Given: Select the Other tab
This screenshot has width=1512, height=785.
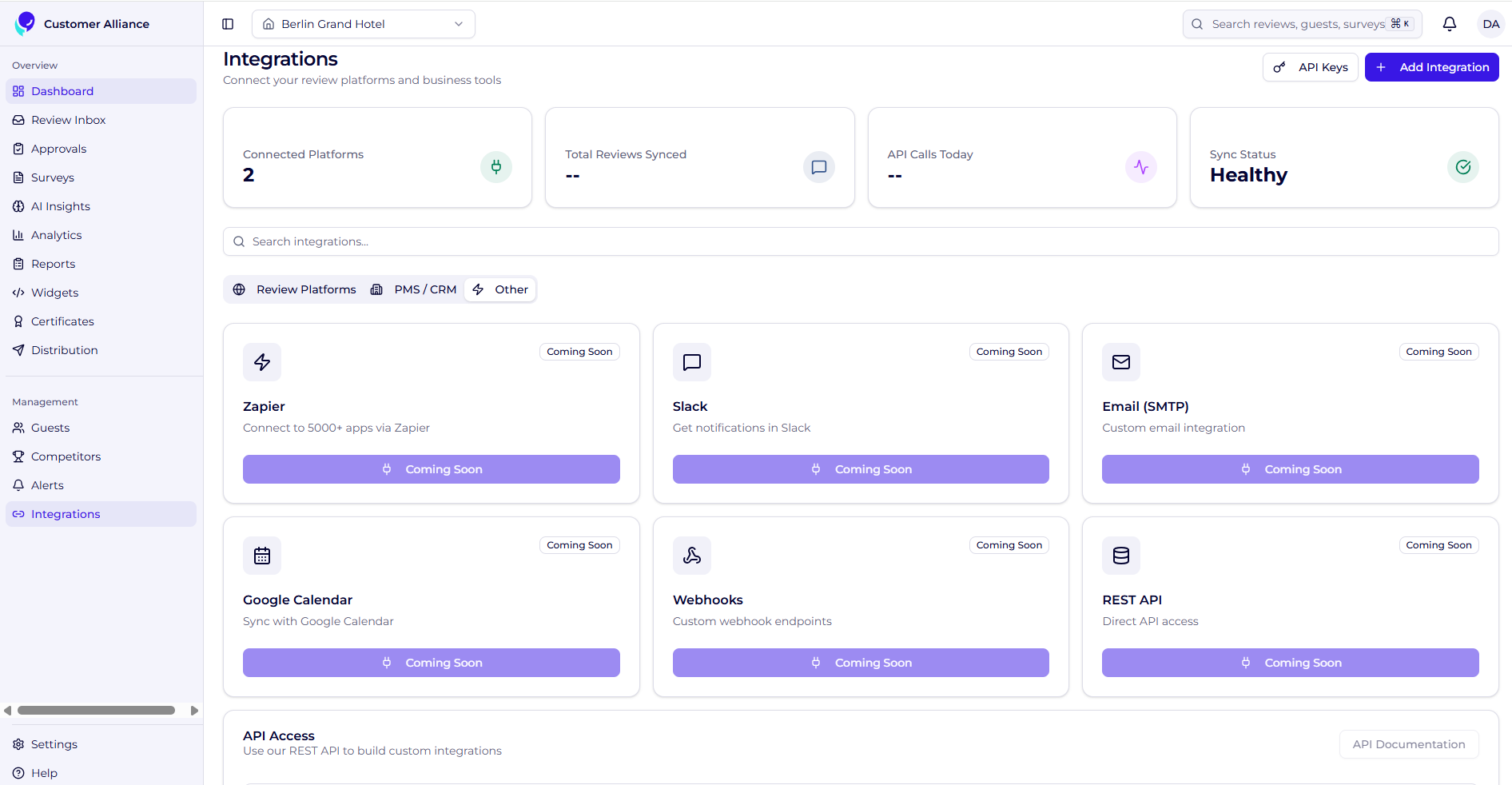Looking at the screenshot, I should [x=500, y=289].
